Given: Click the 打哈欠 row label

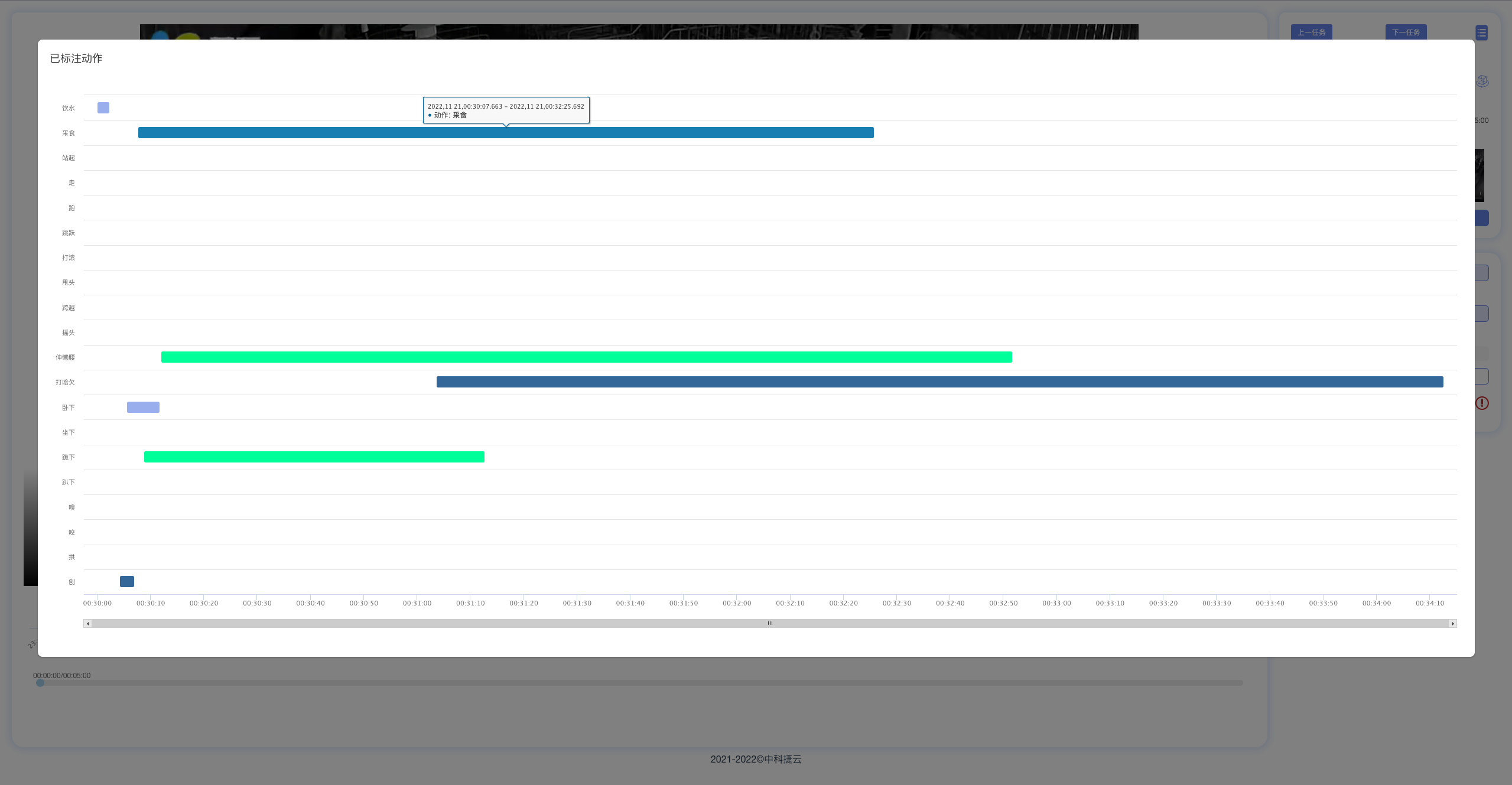Looking at the screenshot, I should pos(65,383).
